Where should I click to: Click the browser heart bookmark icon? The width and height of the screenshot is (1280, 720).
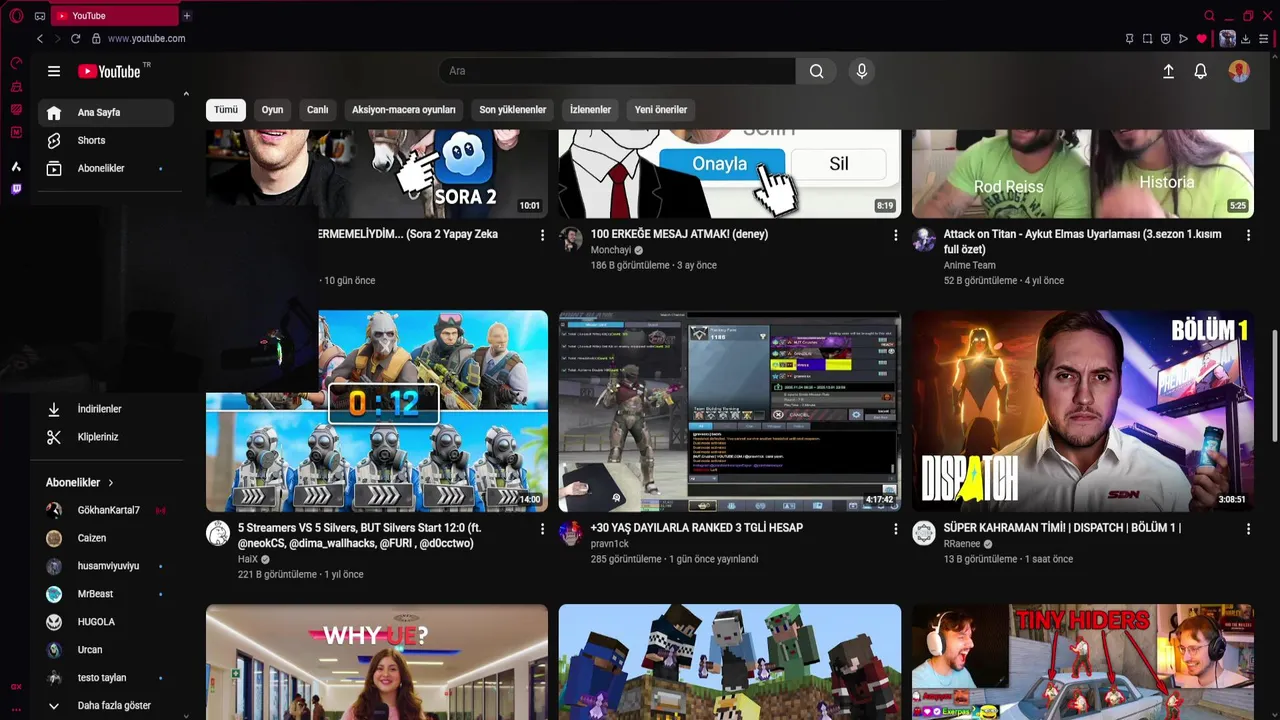[x=1201, y=39]
